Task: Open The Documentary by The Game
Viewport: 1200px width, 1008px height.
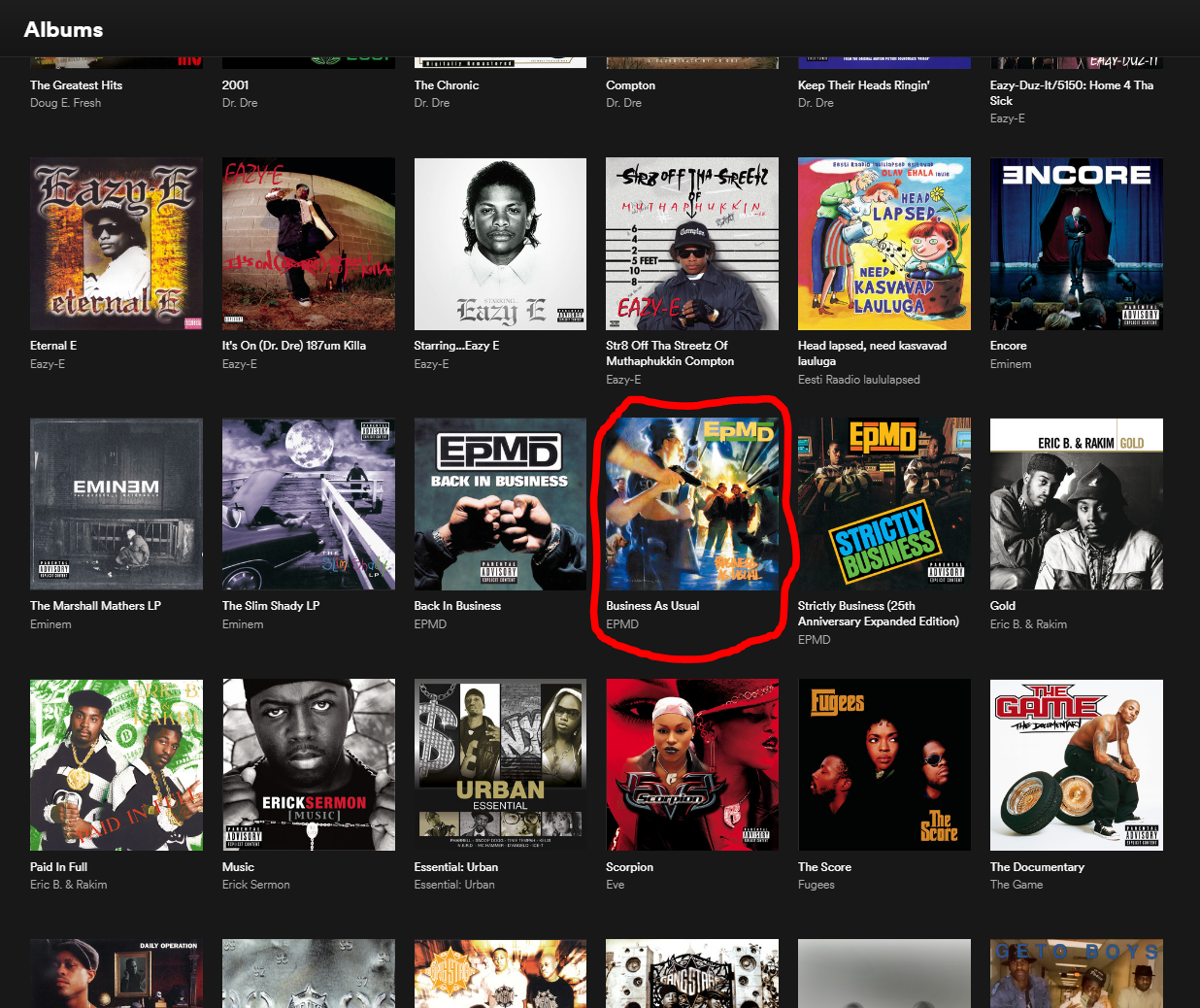Action: [1076, 764]
